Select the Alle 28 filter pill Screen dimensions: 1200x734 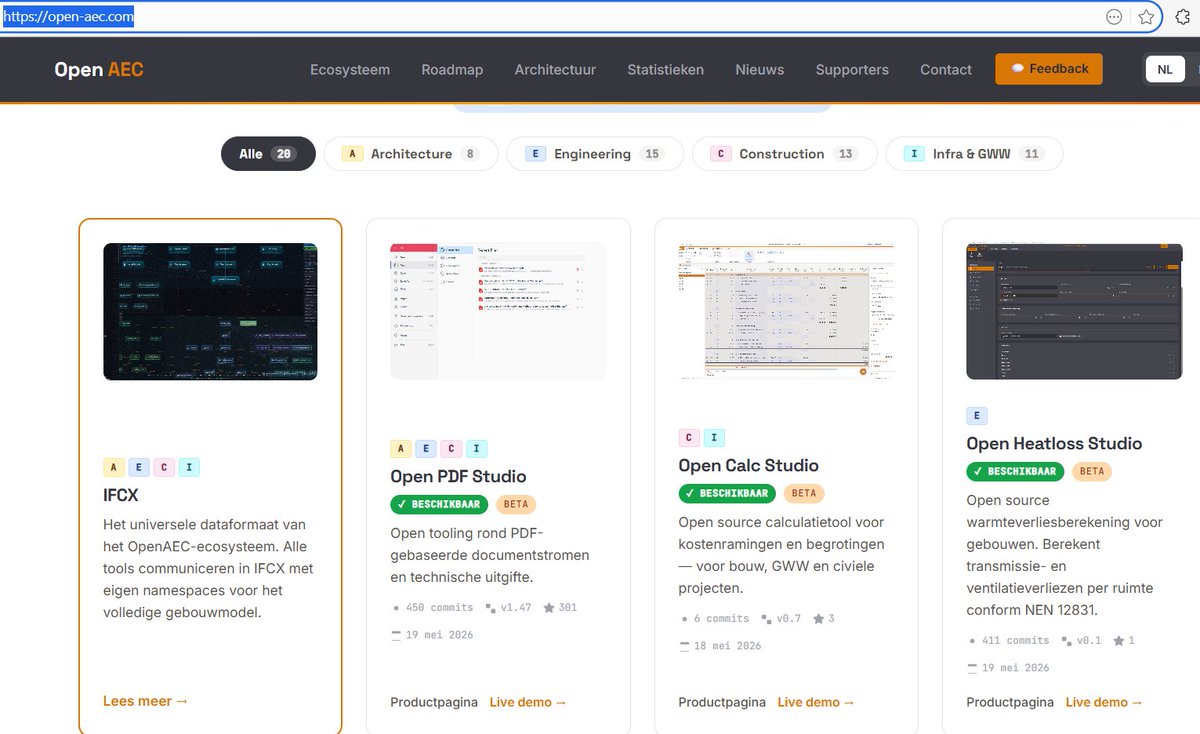pyautogui.click(x=268, y=154)
